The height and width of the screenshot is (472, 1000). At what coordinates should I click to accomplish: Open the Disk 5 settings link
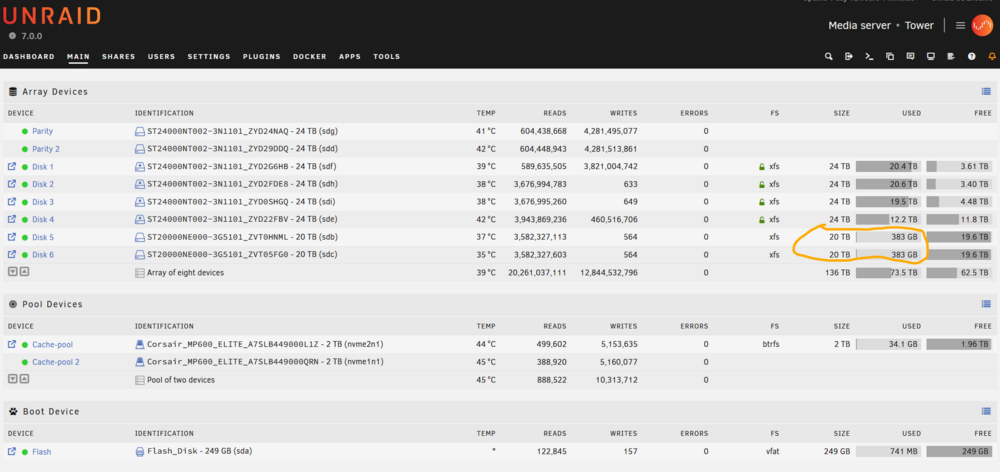[43, 238]
